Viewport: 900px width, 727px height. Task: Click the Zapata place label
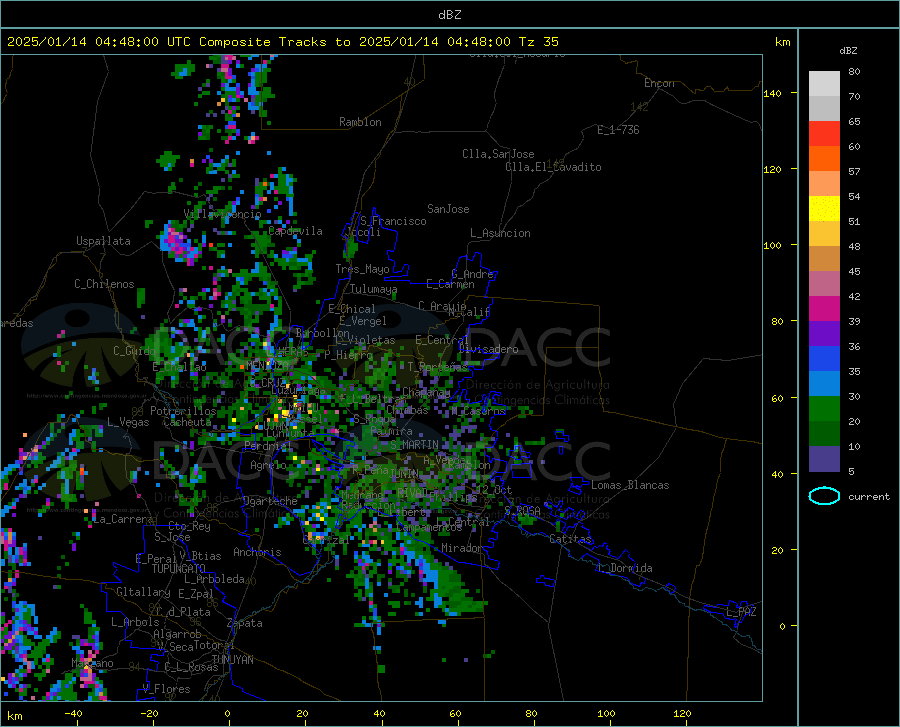coord(245,623)
